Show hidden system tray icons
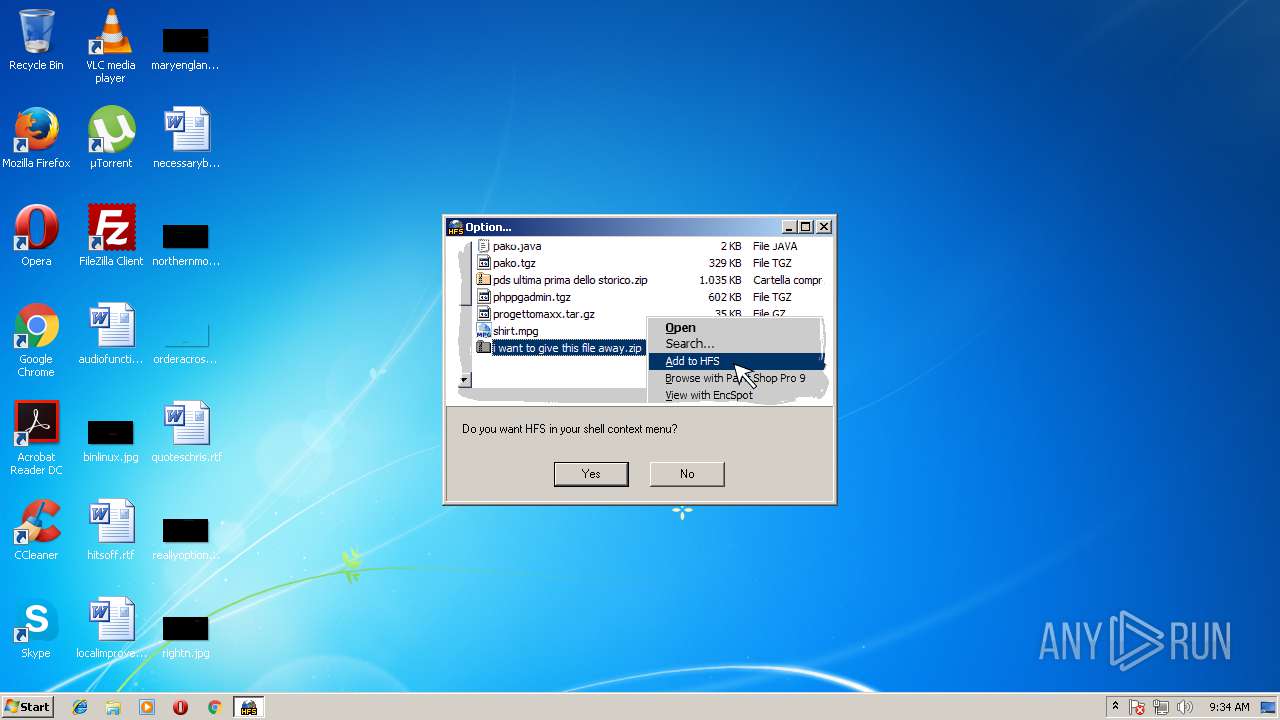 pos(1115,707)
